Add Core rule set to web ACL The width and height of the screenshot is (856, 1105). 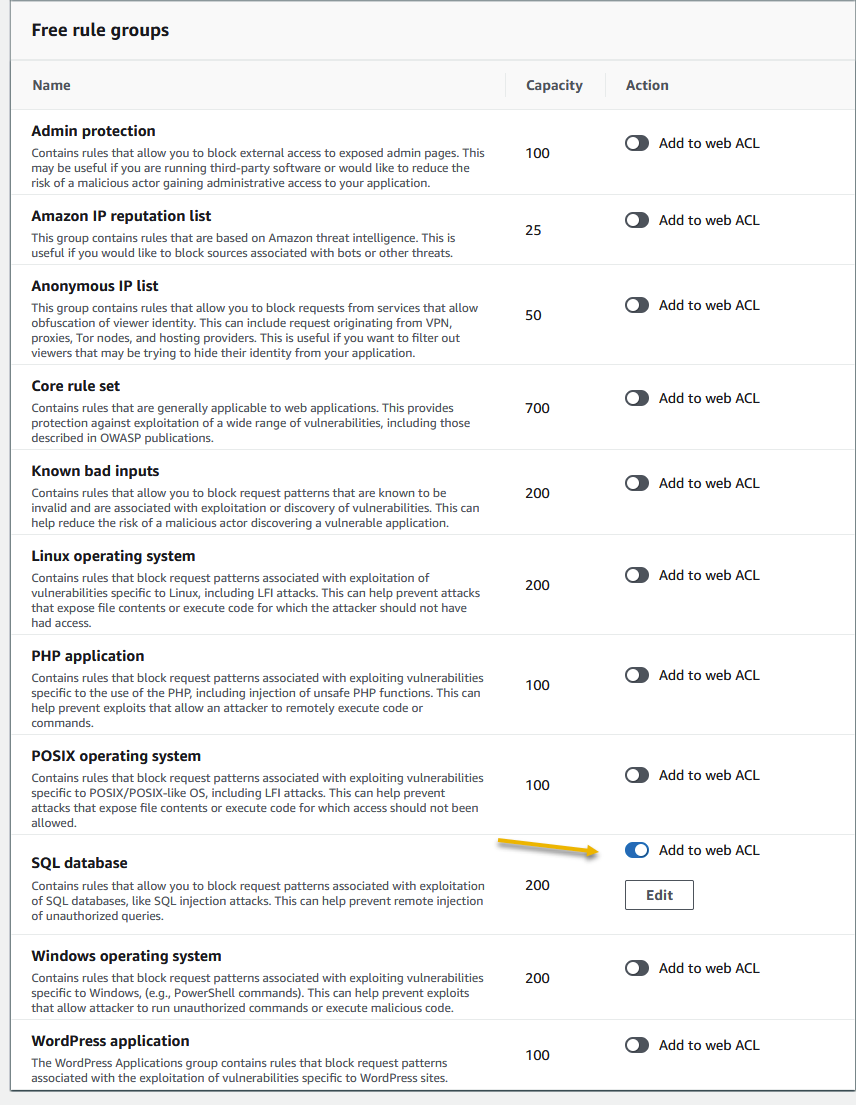637,398
